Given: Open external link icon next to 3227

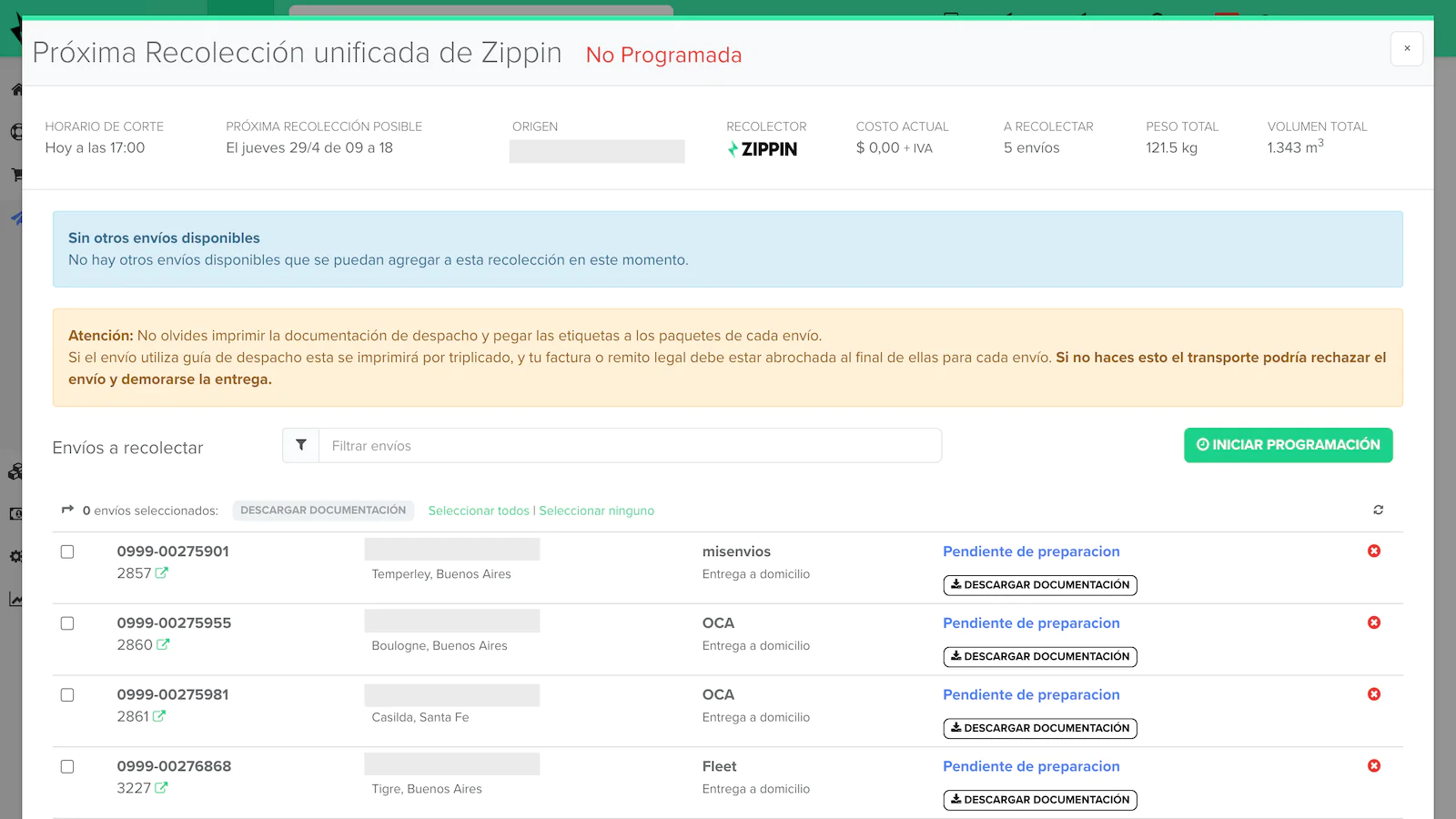Looking at the screenshot, I should pos(161,788).
